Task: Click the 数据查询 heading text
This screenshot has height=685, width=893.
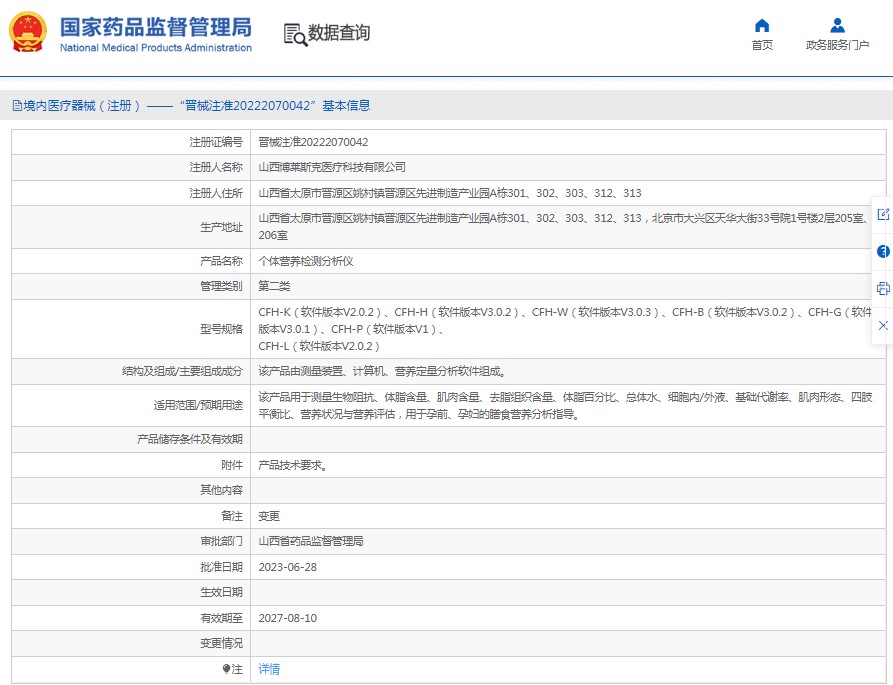Action: (x=339, y=33)
